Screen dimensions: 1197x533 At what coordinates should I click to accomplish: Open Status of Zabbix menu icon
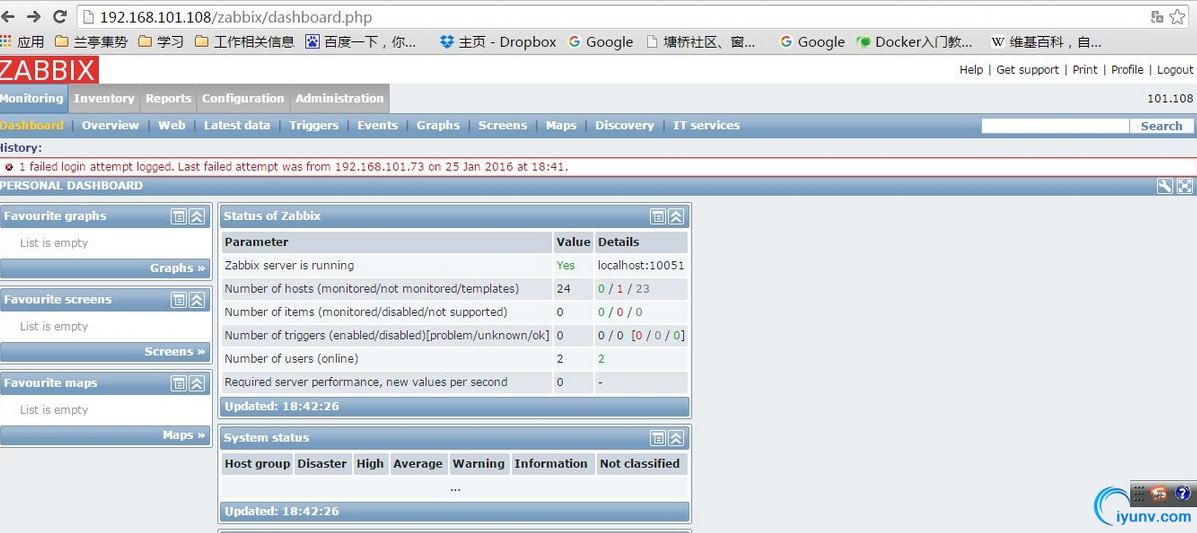coord(657,217)
